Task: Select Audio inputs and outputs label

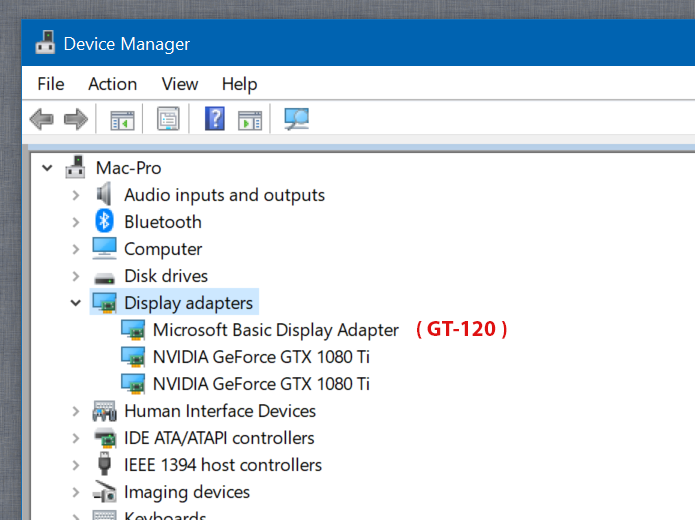Action: pos(224,195)
